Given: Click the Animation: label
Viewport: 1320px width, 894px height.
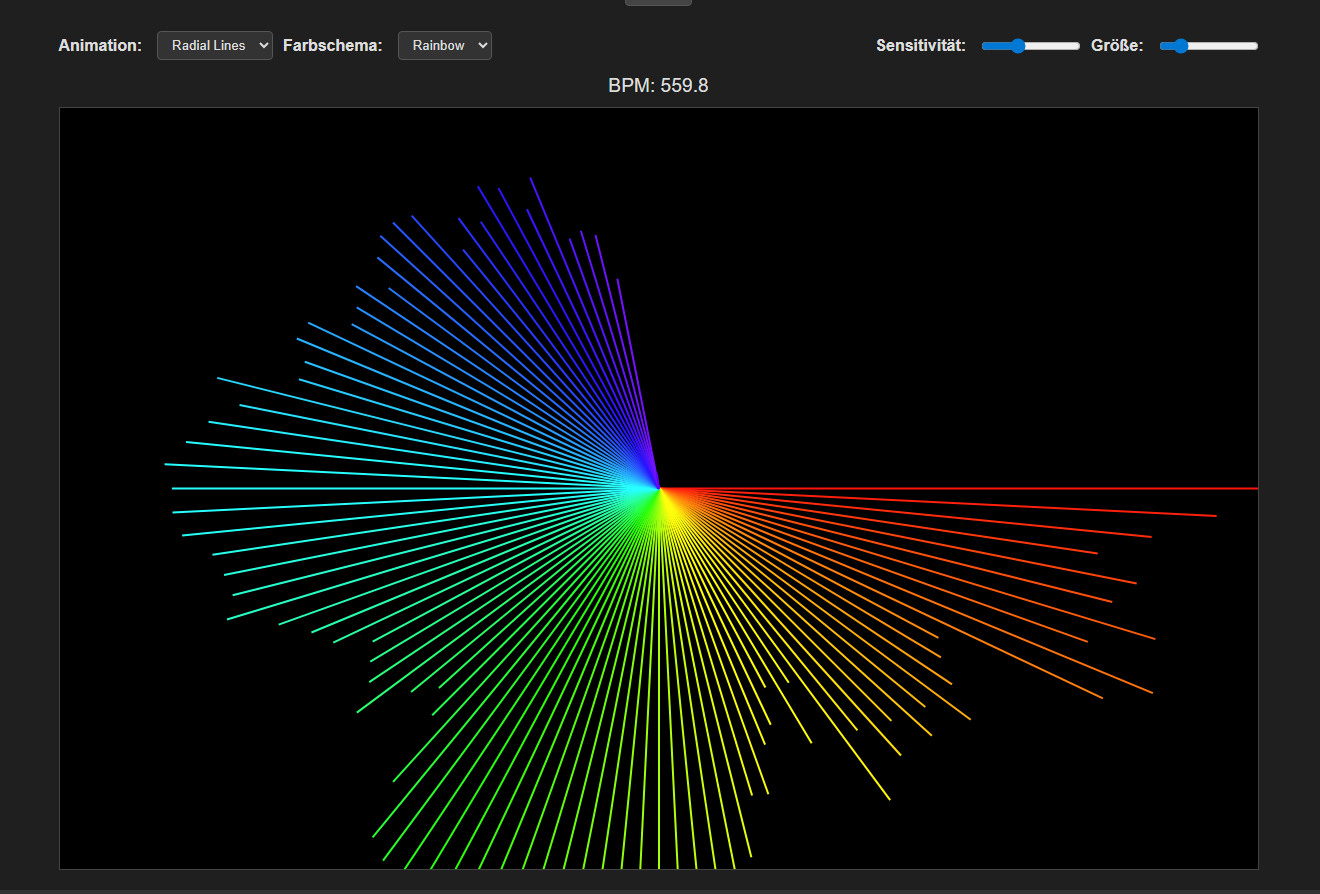Looking at the screenshot, I should point(100,45).
